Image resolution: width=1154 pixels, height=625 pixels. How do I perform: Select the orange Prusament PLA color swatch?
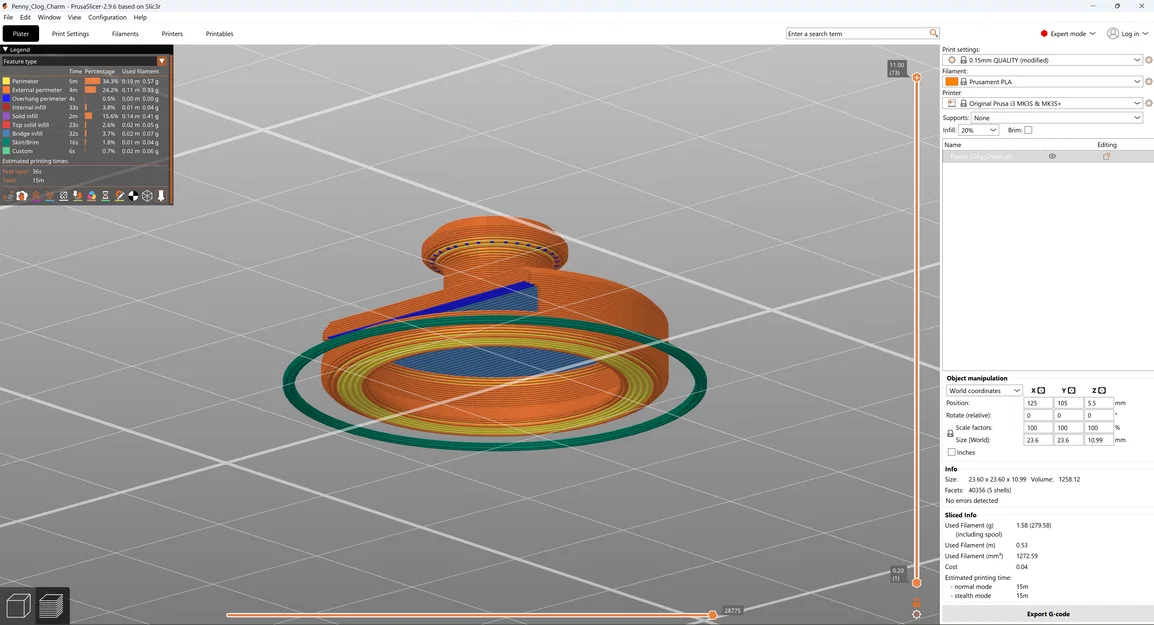(x=952, y=82)
